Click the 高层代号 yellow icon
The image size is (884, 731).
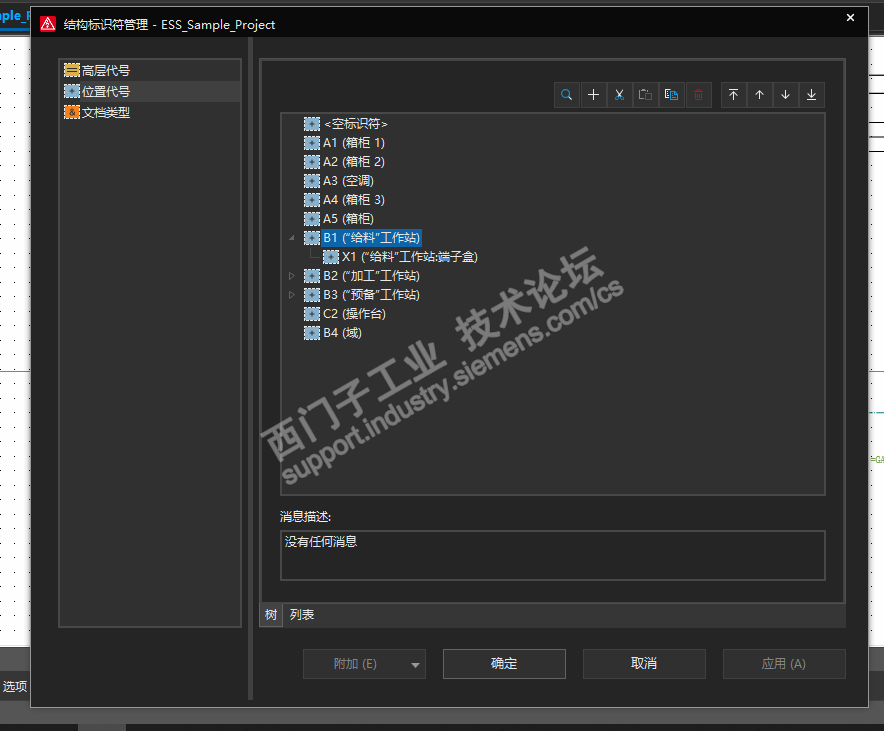tap(72, 70)
